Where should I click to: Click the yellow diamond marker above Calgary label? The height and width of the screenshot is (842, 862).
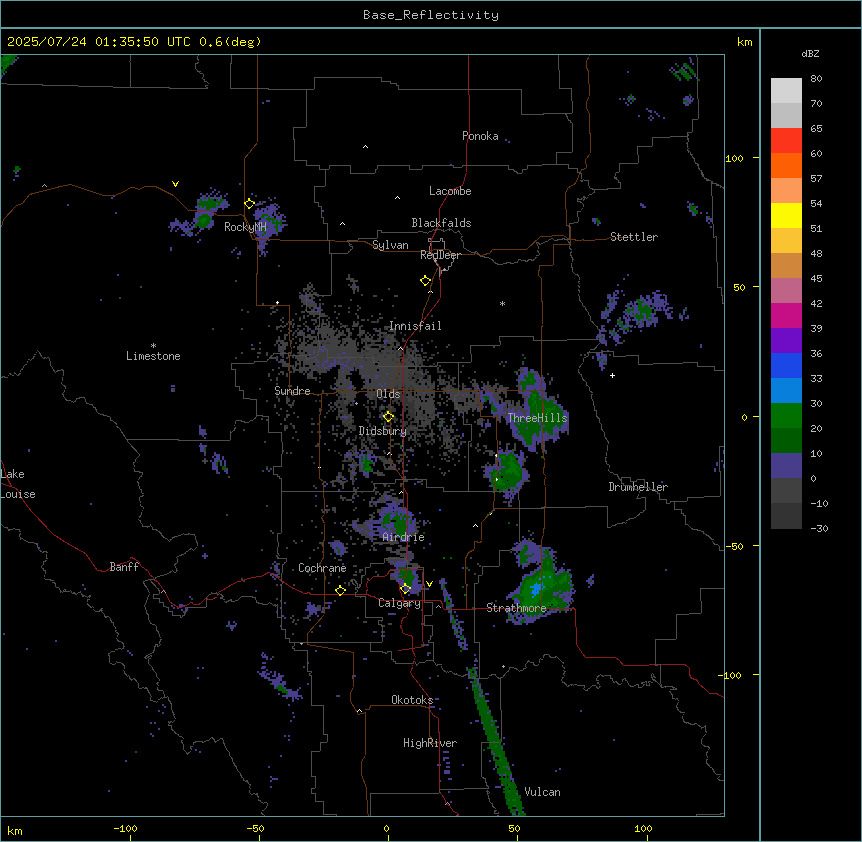[405, 589]
